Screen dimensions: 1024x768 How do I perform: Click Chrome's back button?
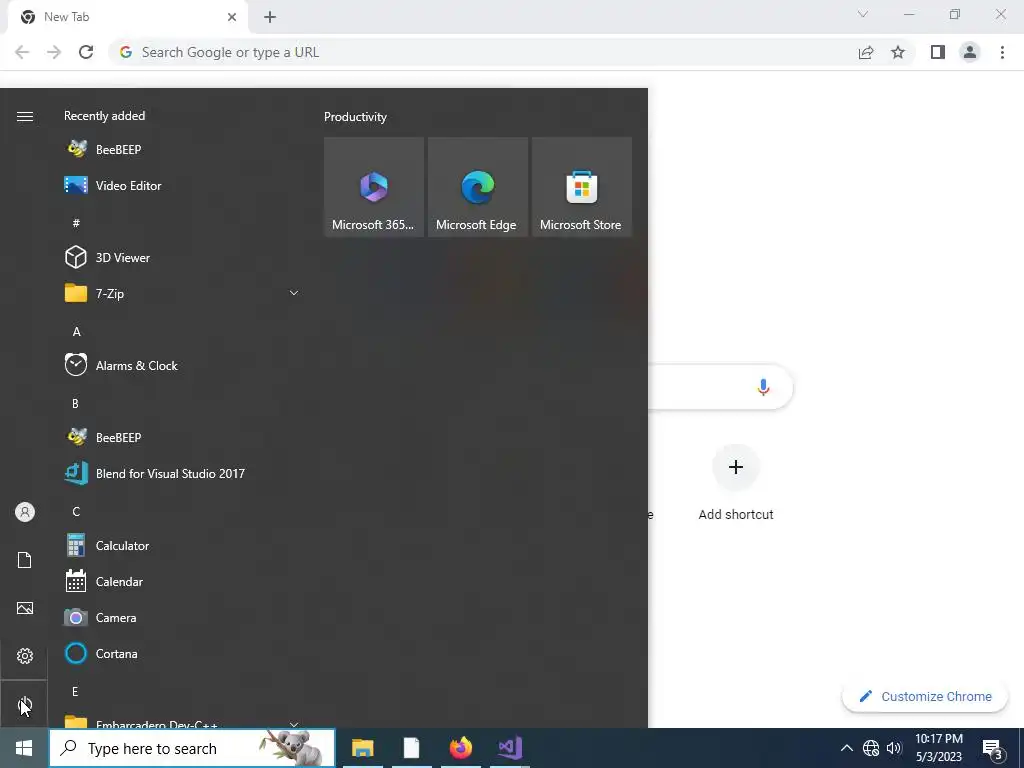[x=22, y=52]
